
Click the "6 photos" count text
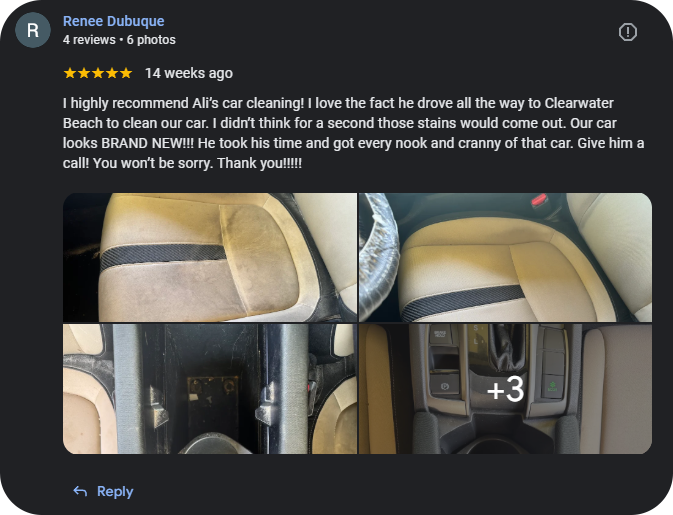tap(151, 40)
